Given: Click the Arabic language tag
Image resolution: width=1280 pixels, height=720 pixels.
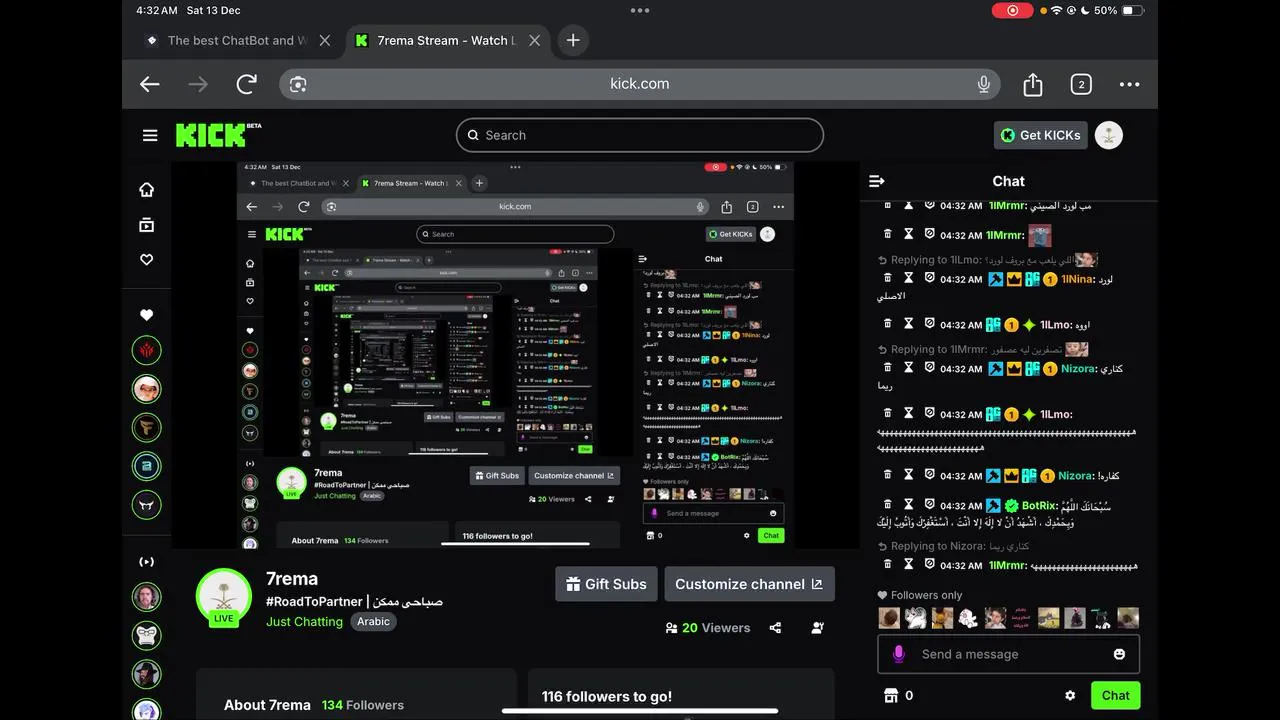Looking at the screenshot, I should [373, 621].
